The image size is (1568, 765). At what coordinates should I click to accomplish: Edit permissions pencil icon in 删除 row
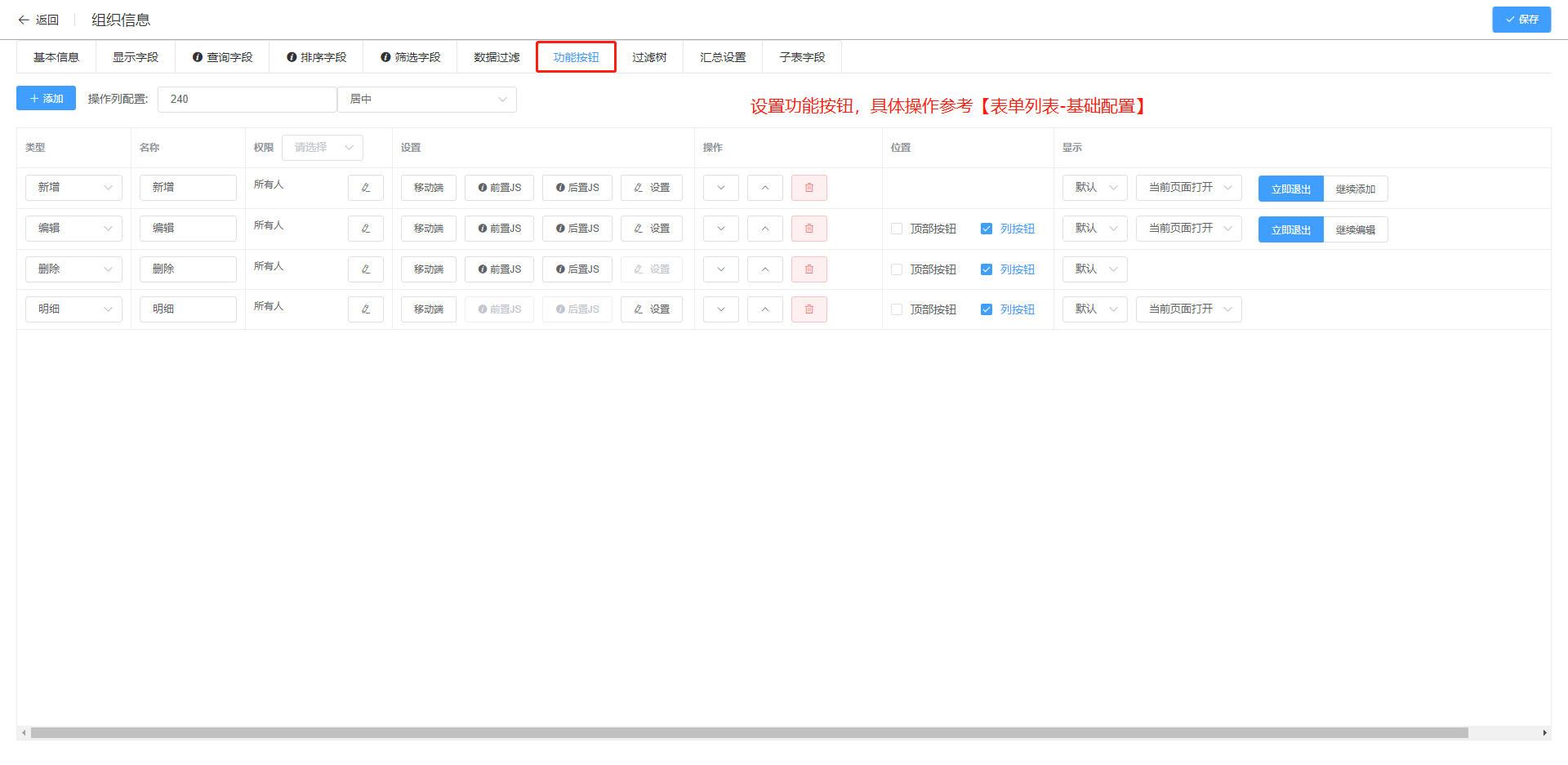pos(365,269)
